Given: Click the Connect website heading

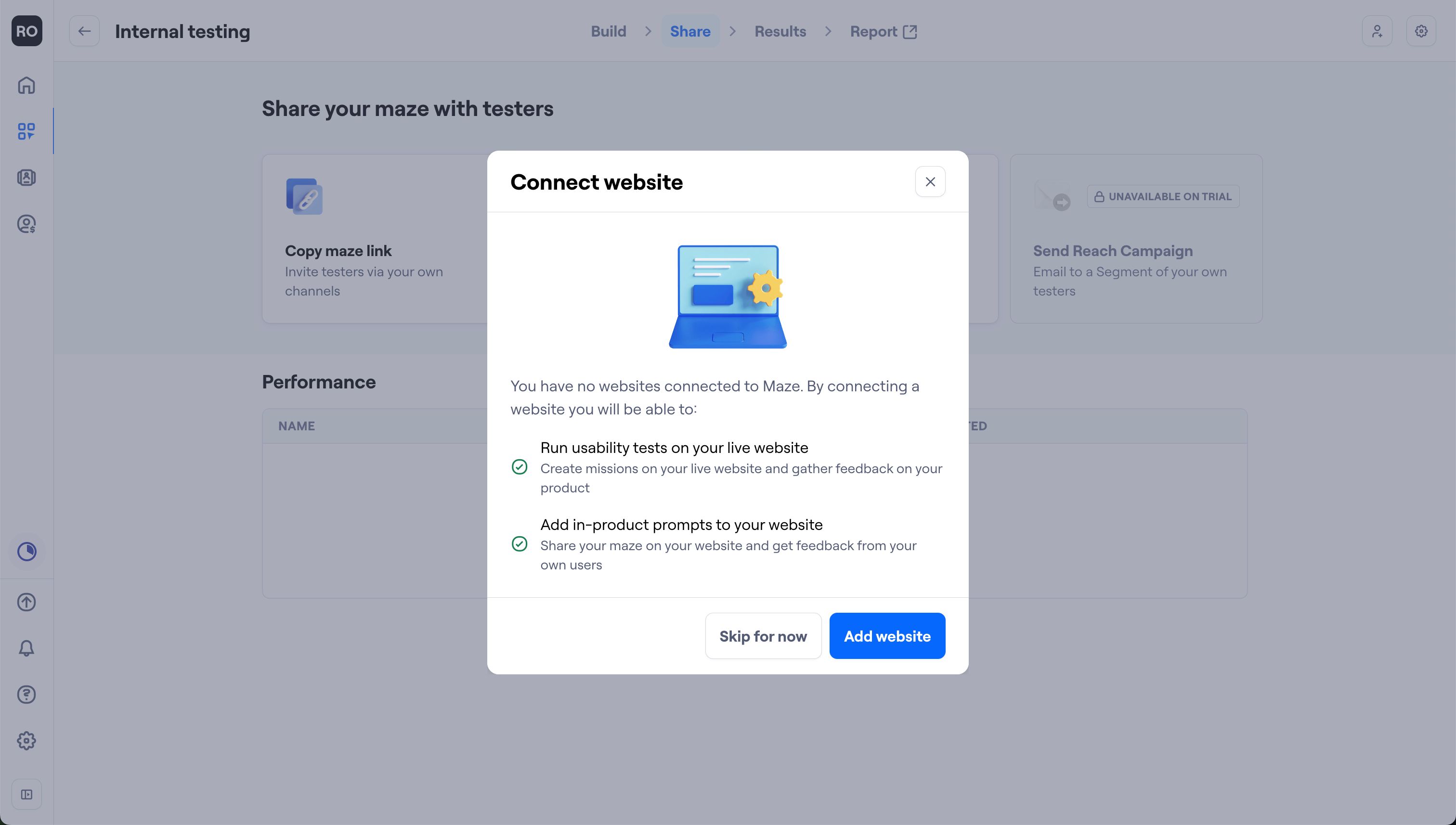Looking at the screenshot, I should [x=596, y=182].
